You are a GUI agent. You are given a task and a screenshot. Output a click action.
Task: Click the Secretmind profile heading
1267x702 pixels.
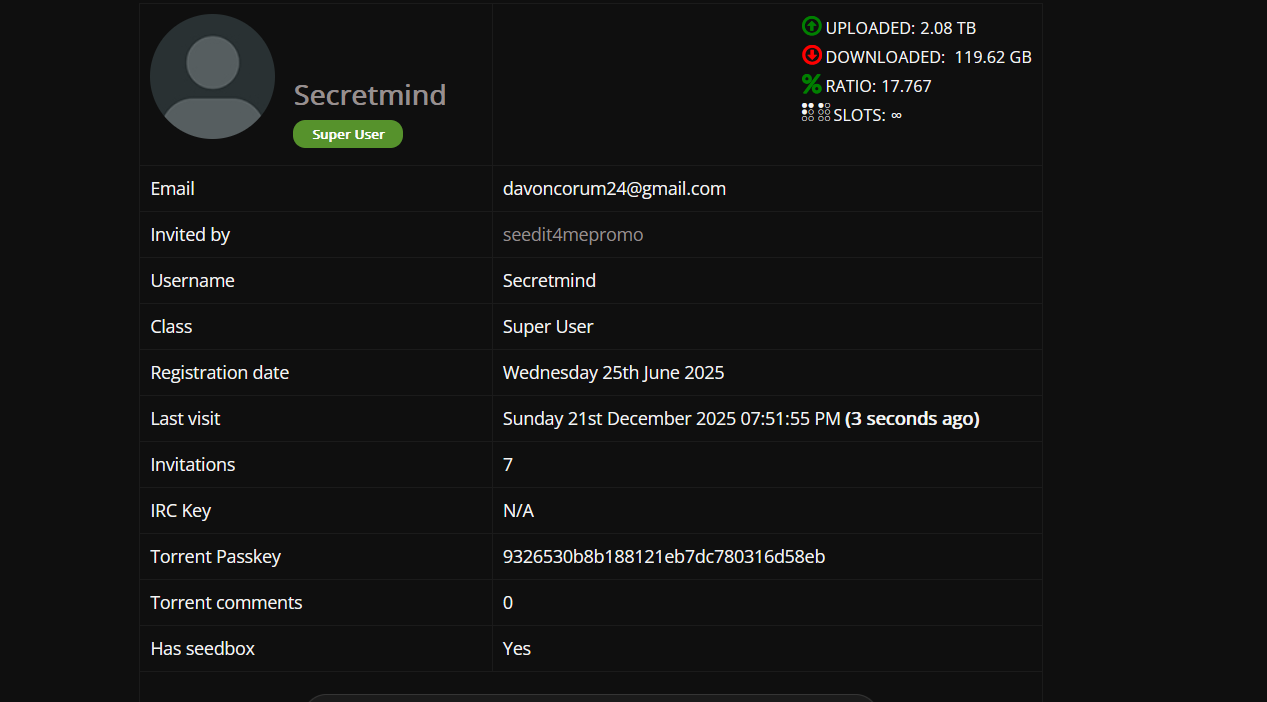click(x=370, y=95)
